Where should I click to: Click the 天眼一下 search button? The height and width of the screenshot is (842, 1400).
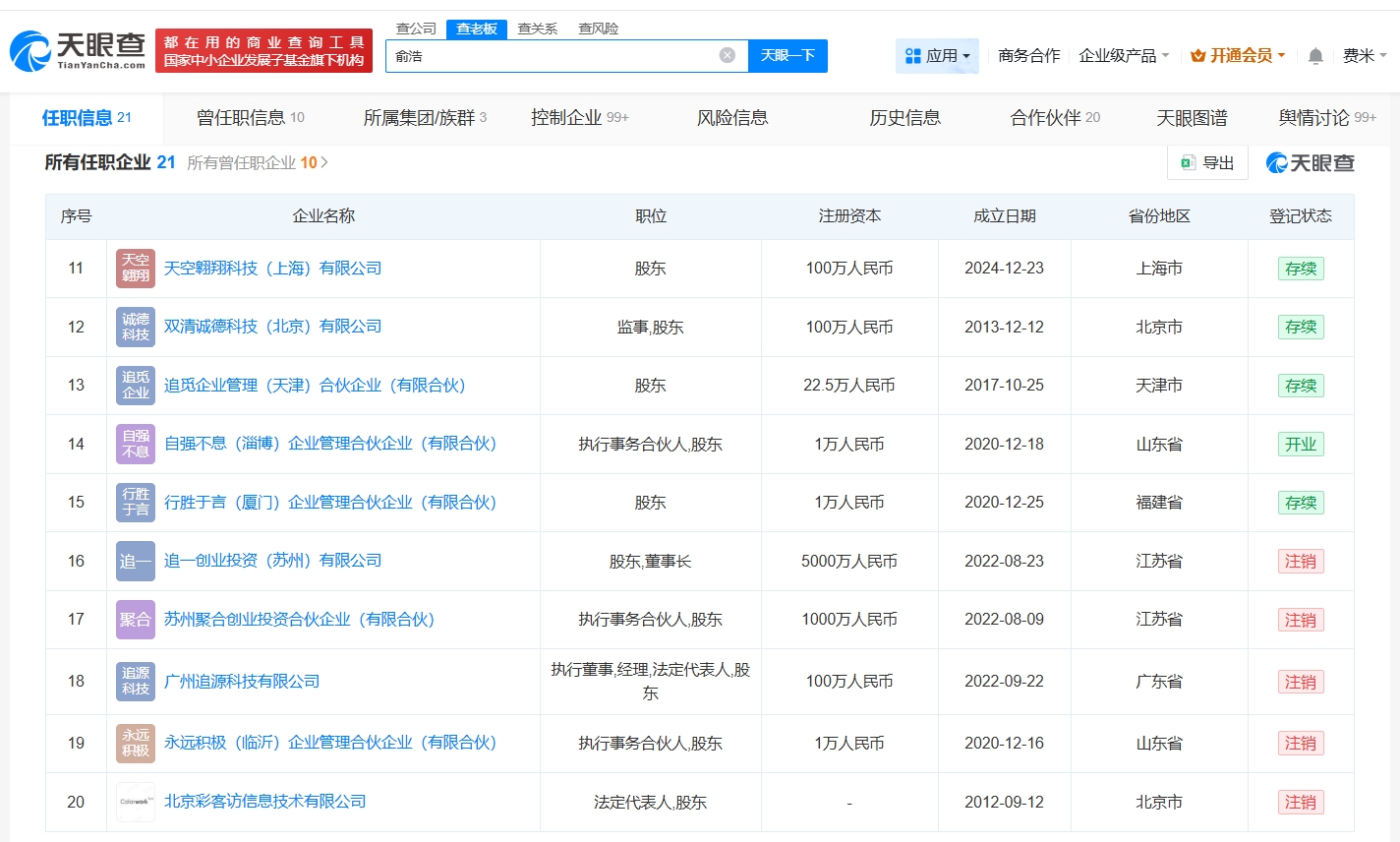point(787,56)
